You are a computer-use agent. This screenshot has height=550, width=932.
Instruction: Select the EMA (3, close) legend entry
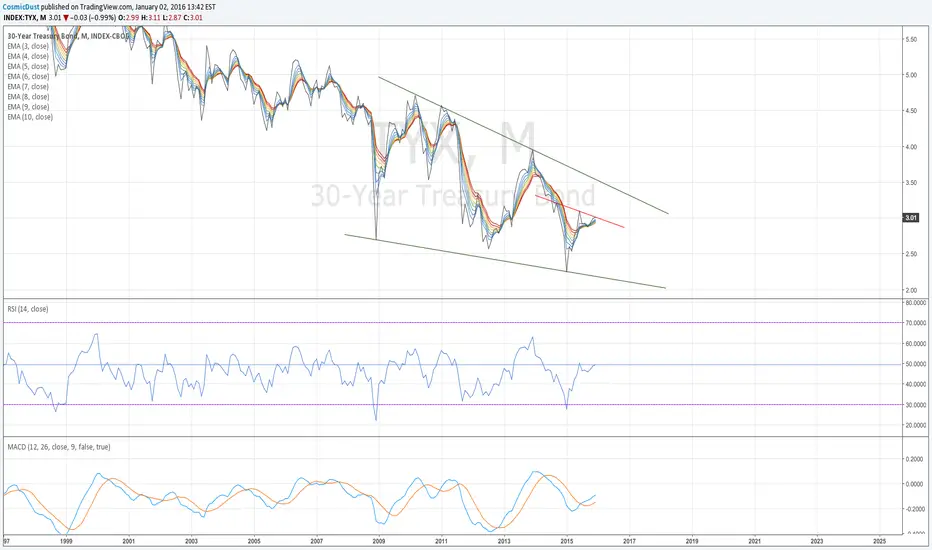pyautogui.click(x=28, y=46)
